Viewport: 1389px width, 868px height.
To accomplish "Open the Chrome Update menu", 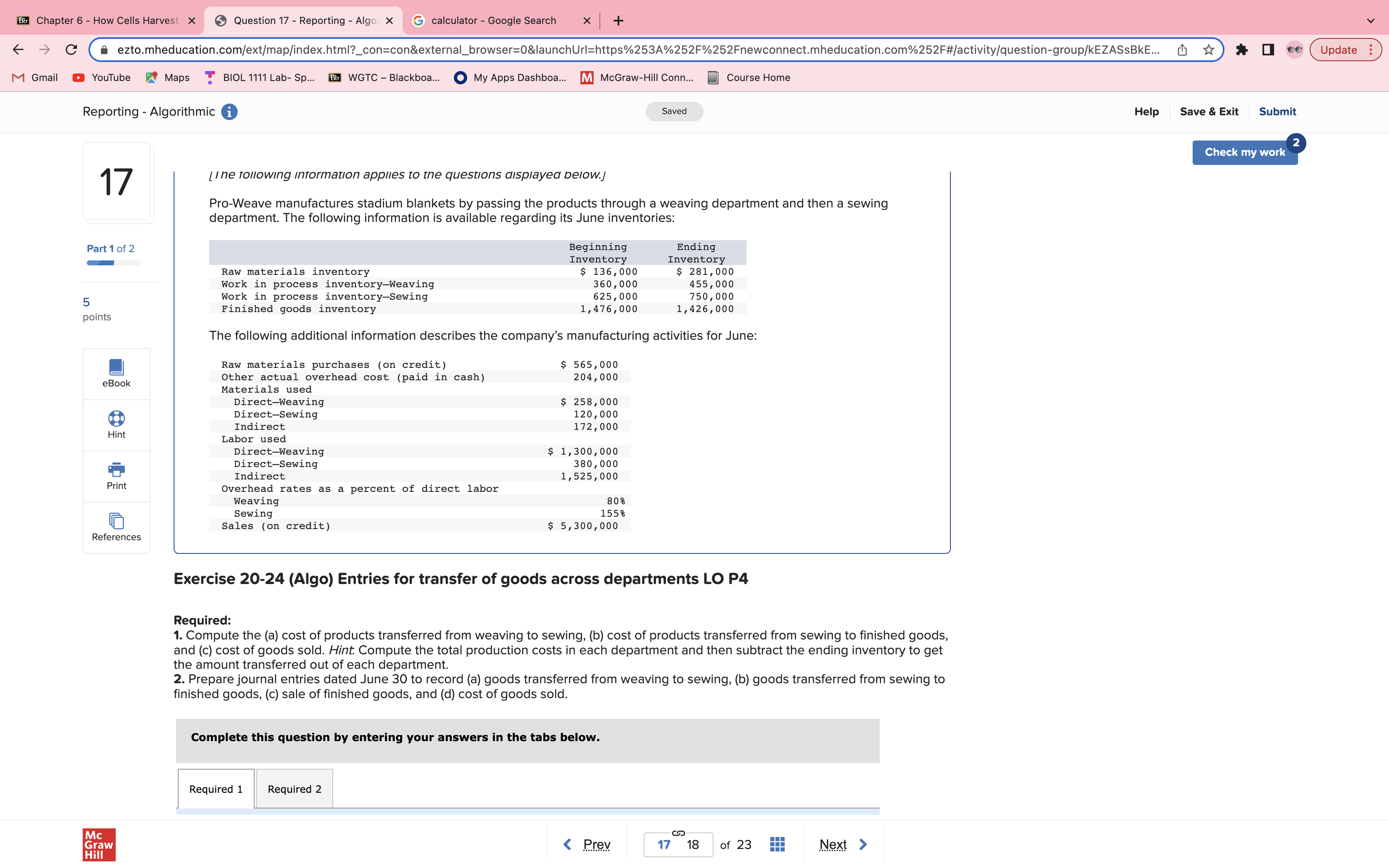I will (1345, 50).
